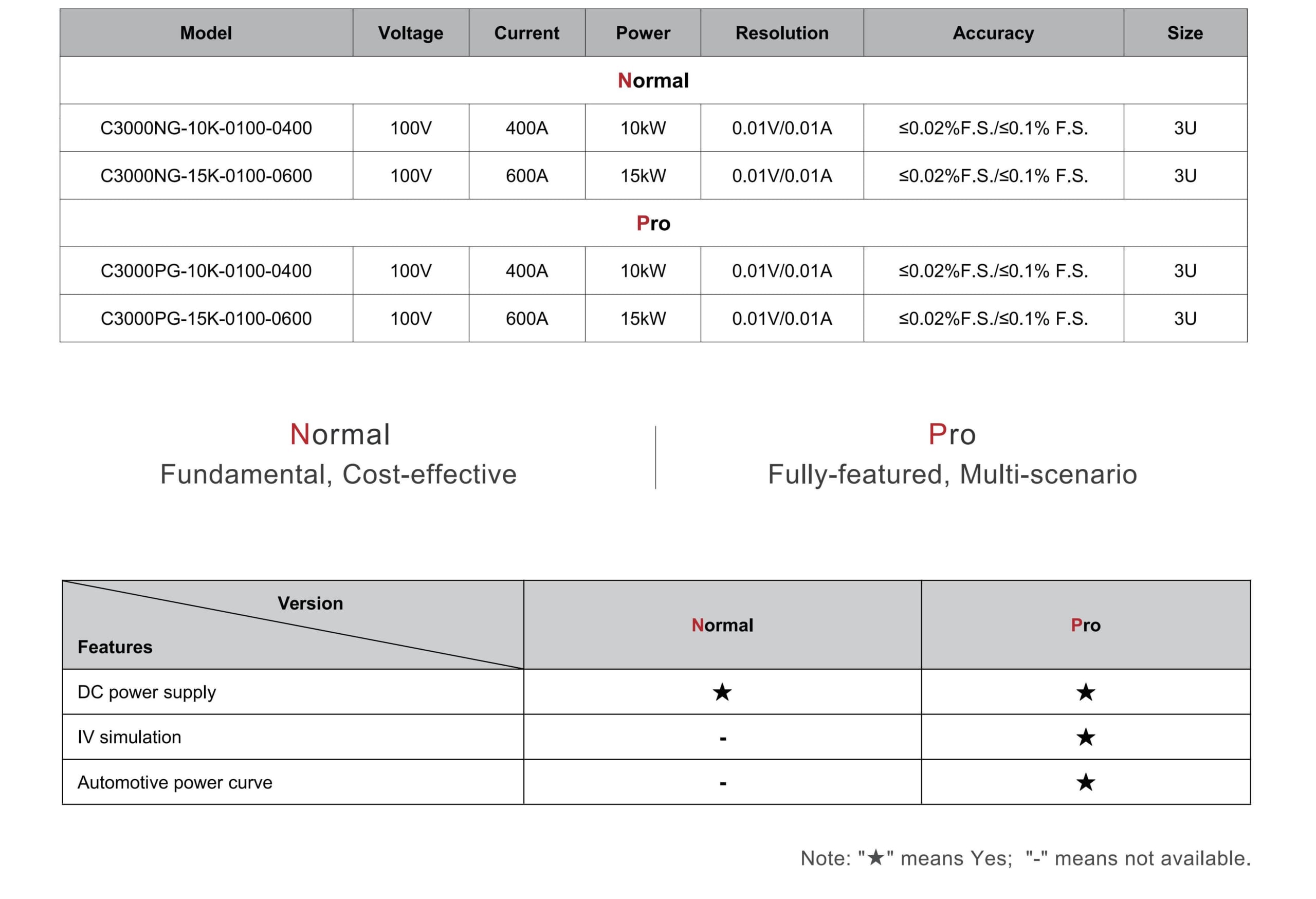Click the Accuracy column header

pos(993,33)
